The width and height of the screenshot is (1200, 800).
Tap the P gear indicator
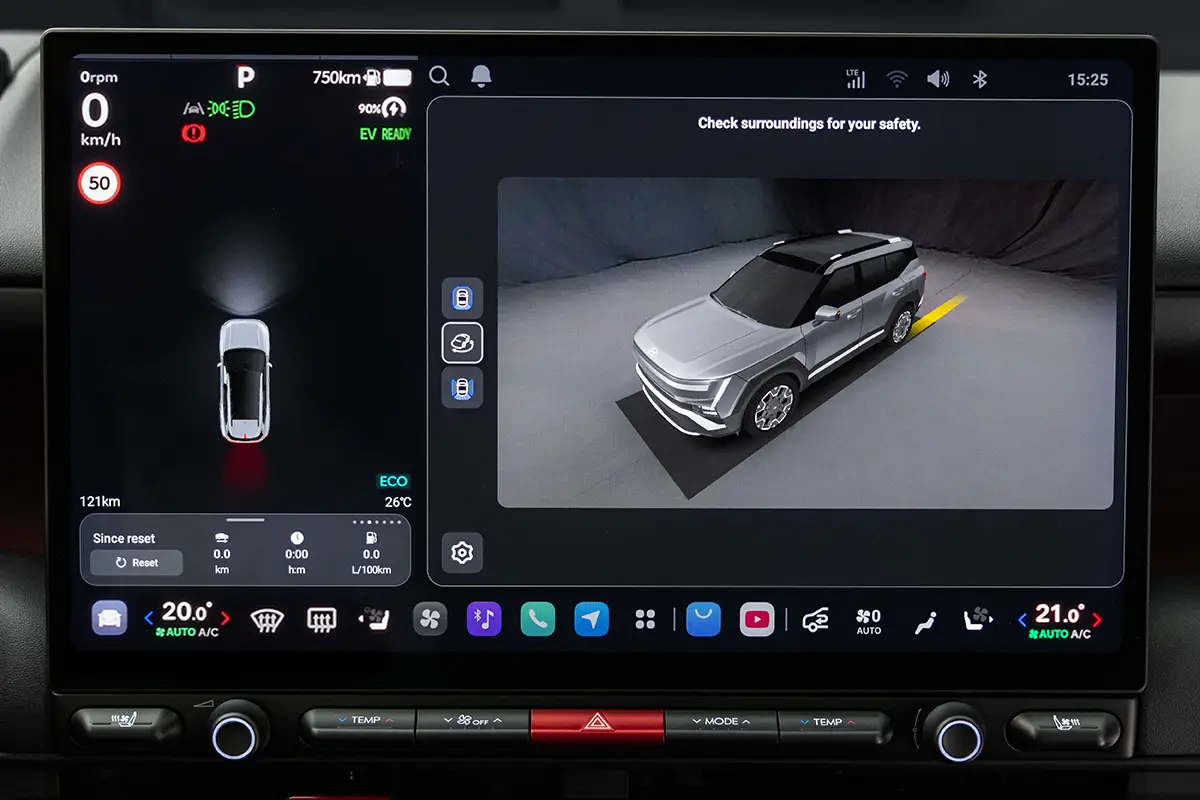point(245,77)
